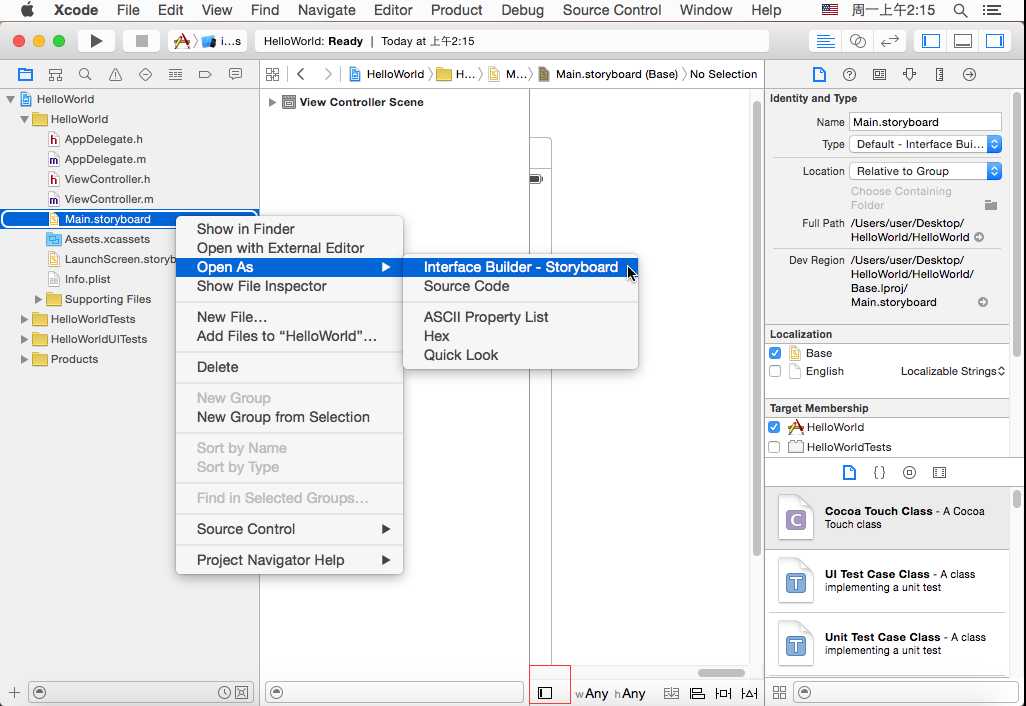Toggle HelloWorld target membership
This screenshot has height=706, width=1026.
(x=774, y=427)
